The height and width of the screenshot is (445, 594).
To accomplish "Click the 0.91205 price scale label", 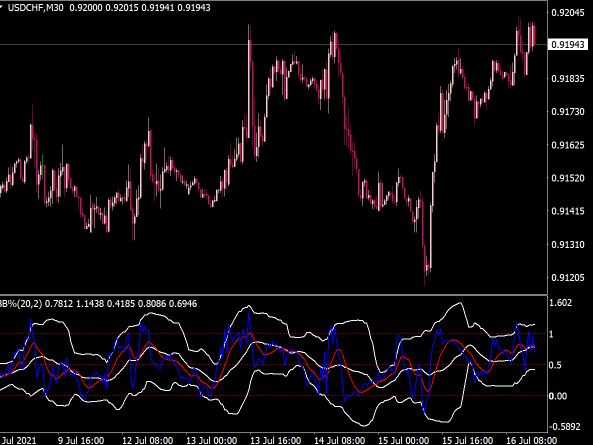I will point(567,277).
